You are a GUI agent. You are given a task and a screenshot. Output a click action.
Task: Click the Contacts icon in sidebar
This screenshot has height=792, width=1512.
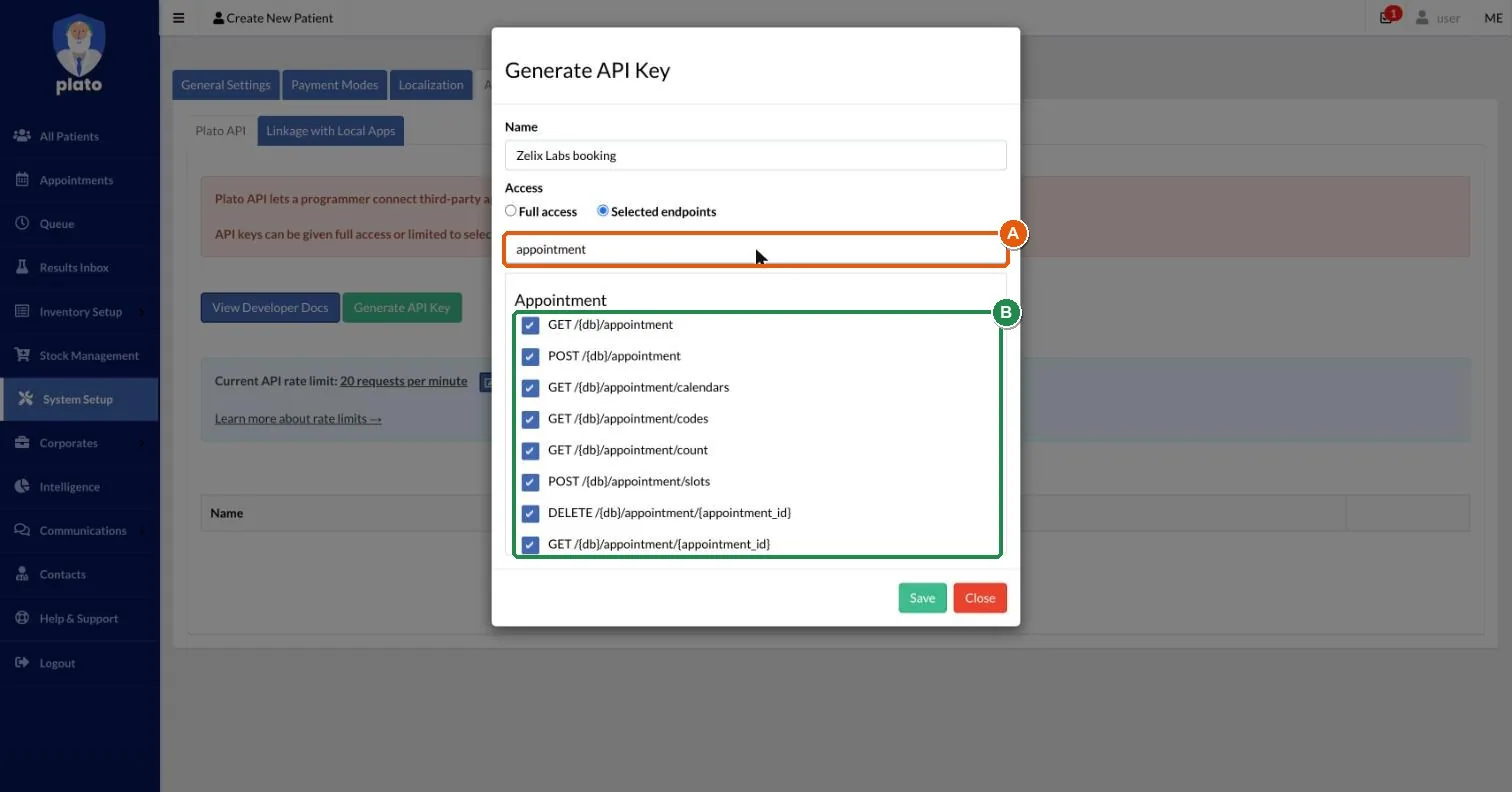(22, 574)
